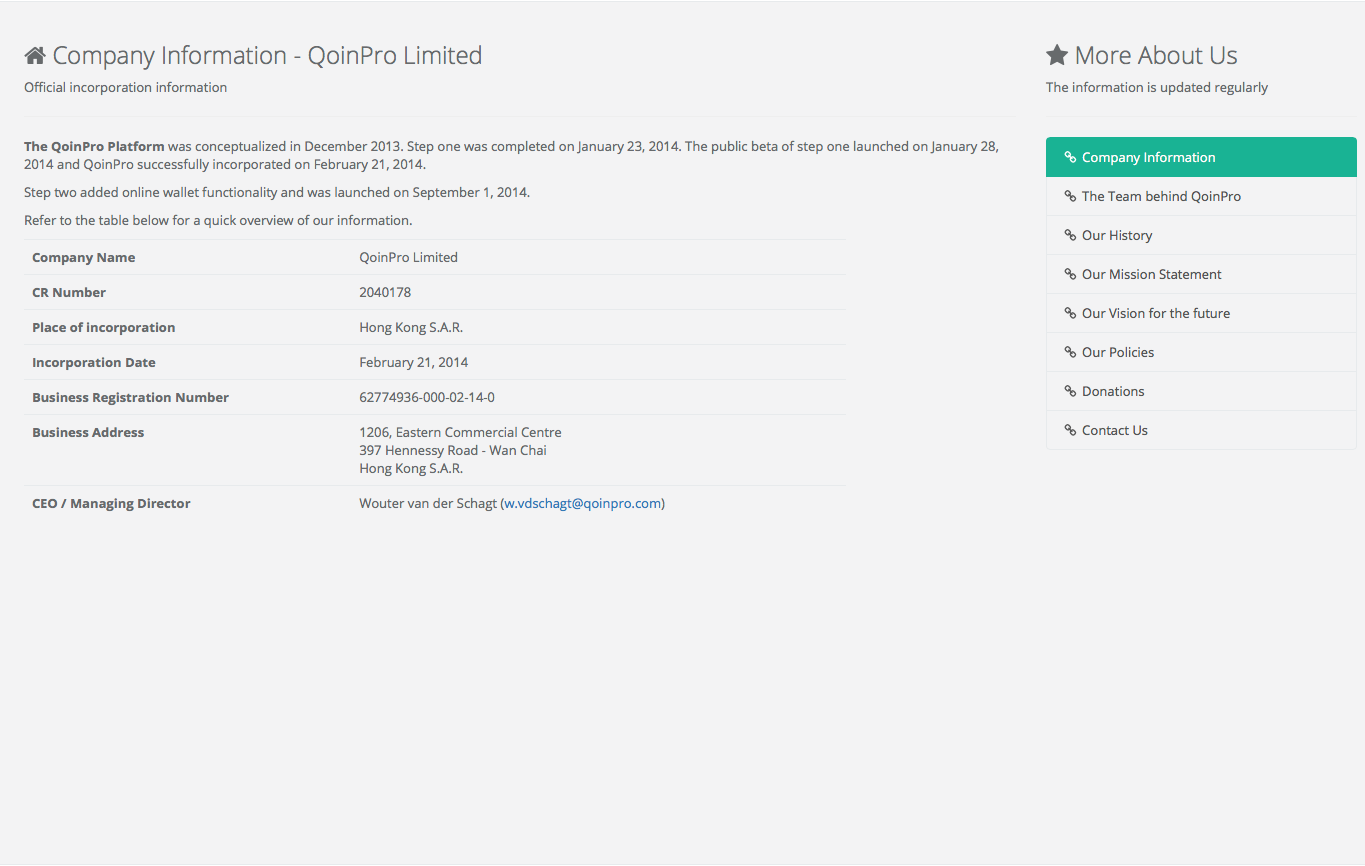This screenshot has height=866, width=1365.
Task: Click the star icon beside More About Us
Action: click(x=1057, y=55)
